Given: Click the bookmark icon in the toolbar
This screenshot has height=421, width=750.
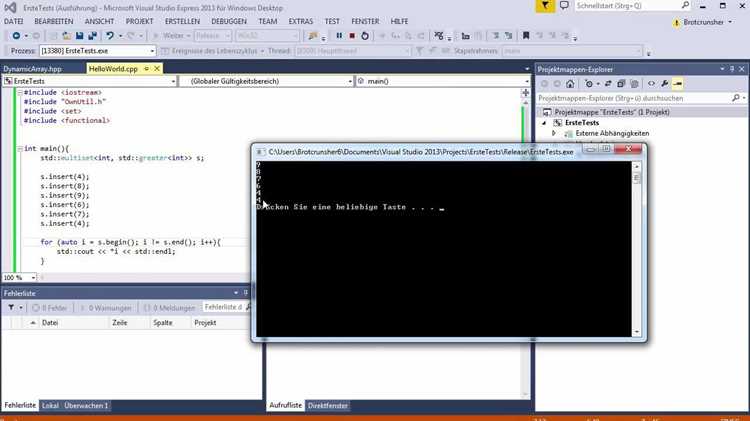Looking at the screenshot, I should [526, 36].
